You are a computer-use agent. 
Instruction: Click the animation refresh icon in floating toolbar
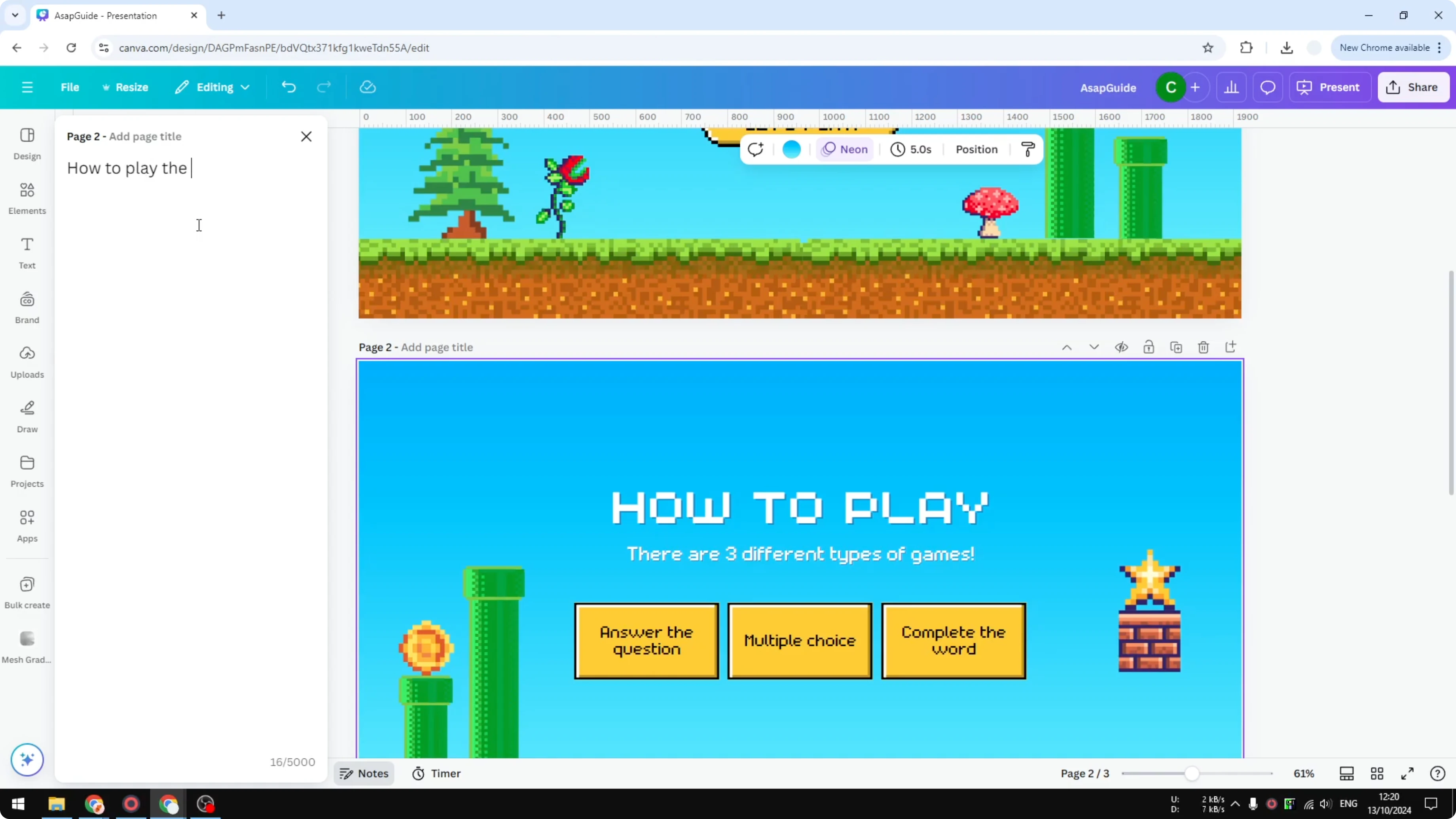[x=756, y=149]
